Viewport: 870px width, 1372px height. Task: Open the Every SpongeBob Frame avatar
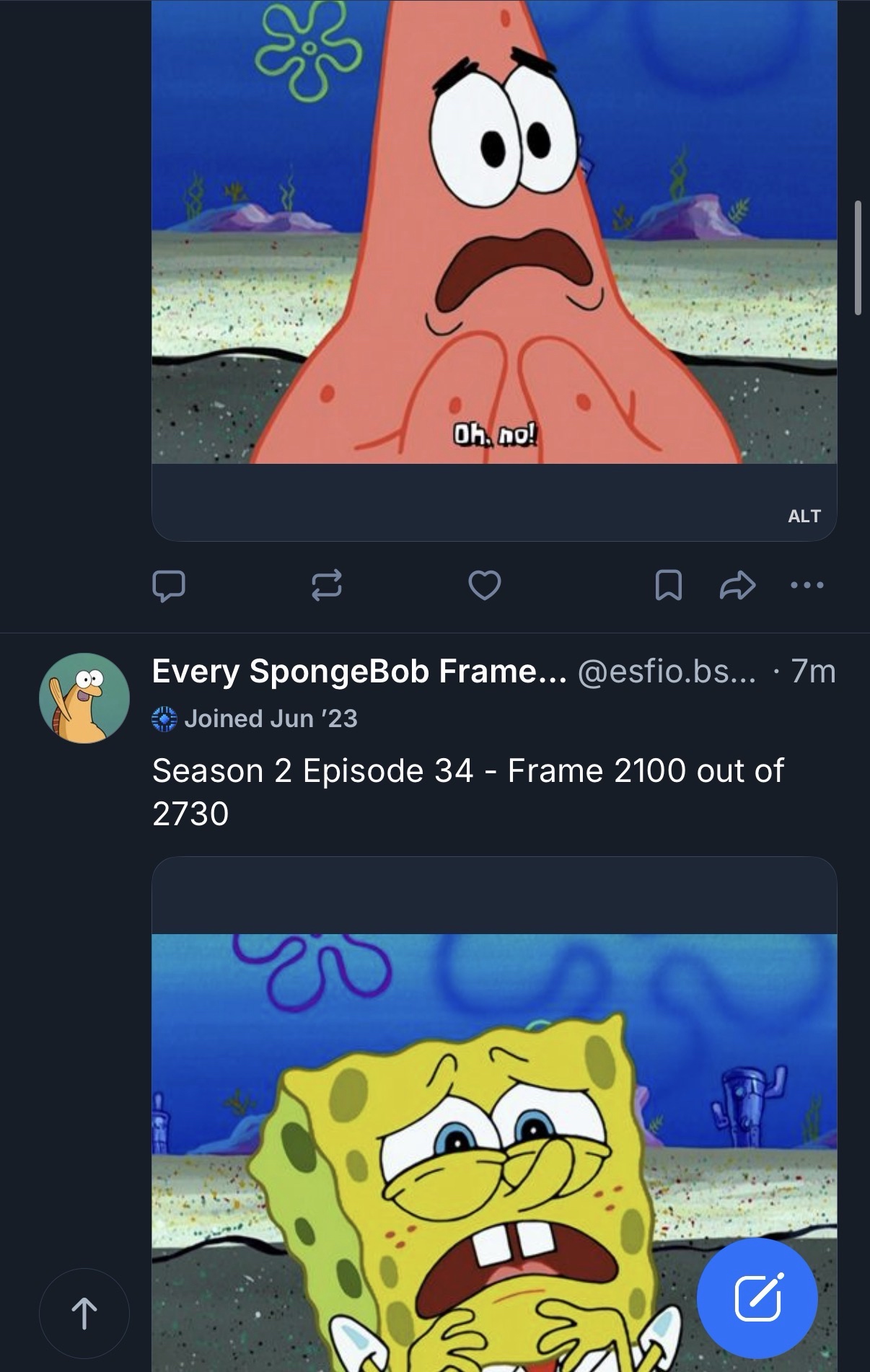point(84,698)
